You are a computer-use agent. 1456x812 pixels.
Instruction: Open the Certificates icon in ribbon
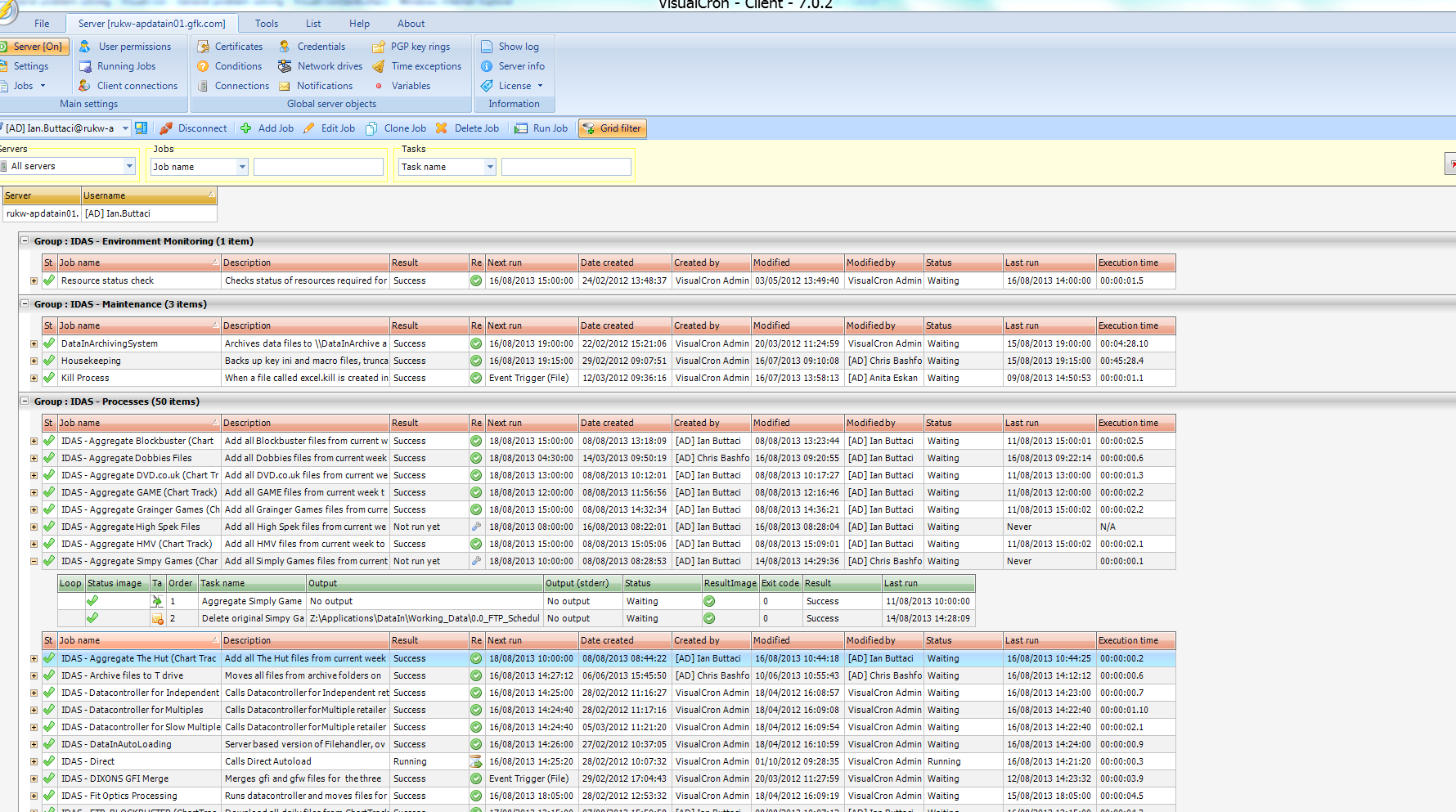click(x=204, y=47)
